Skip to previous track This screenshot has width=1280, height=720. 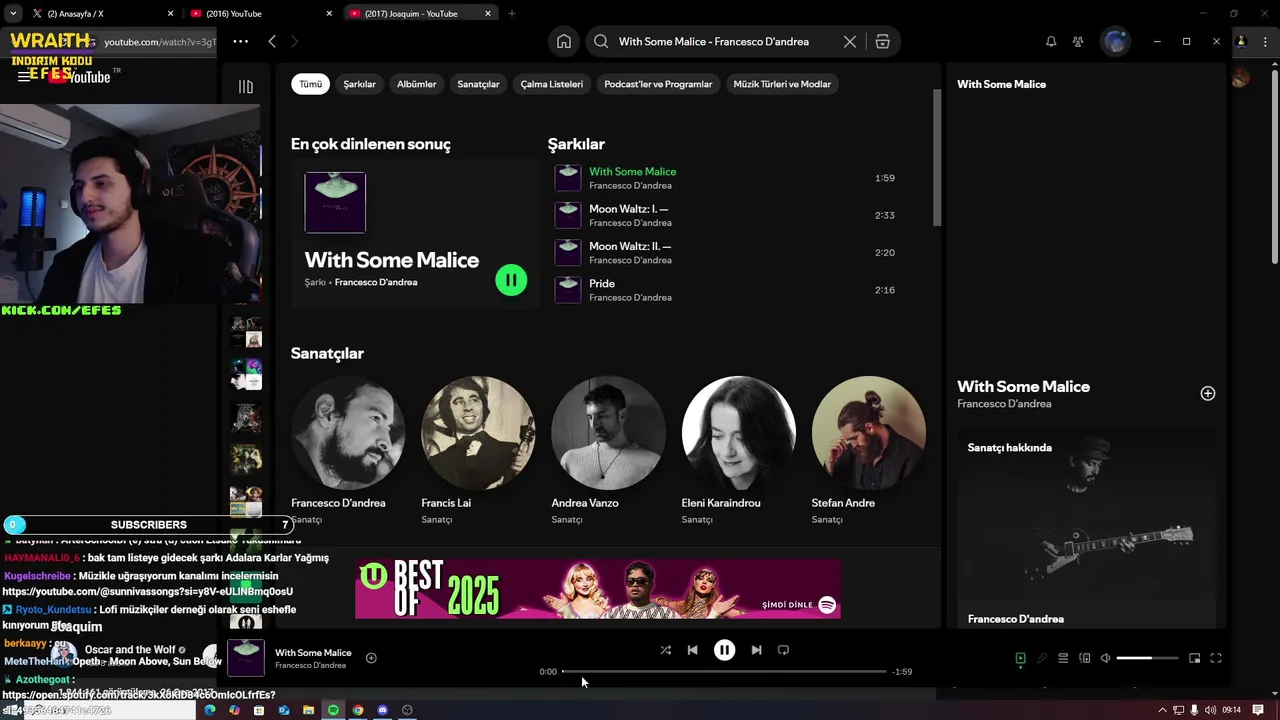pyautogui.click(x=692, y=650)
